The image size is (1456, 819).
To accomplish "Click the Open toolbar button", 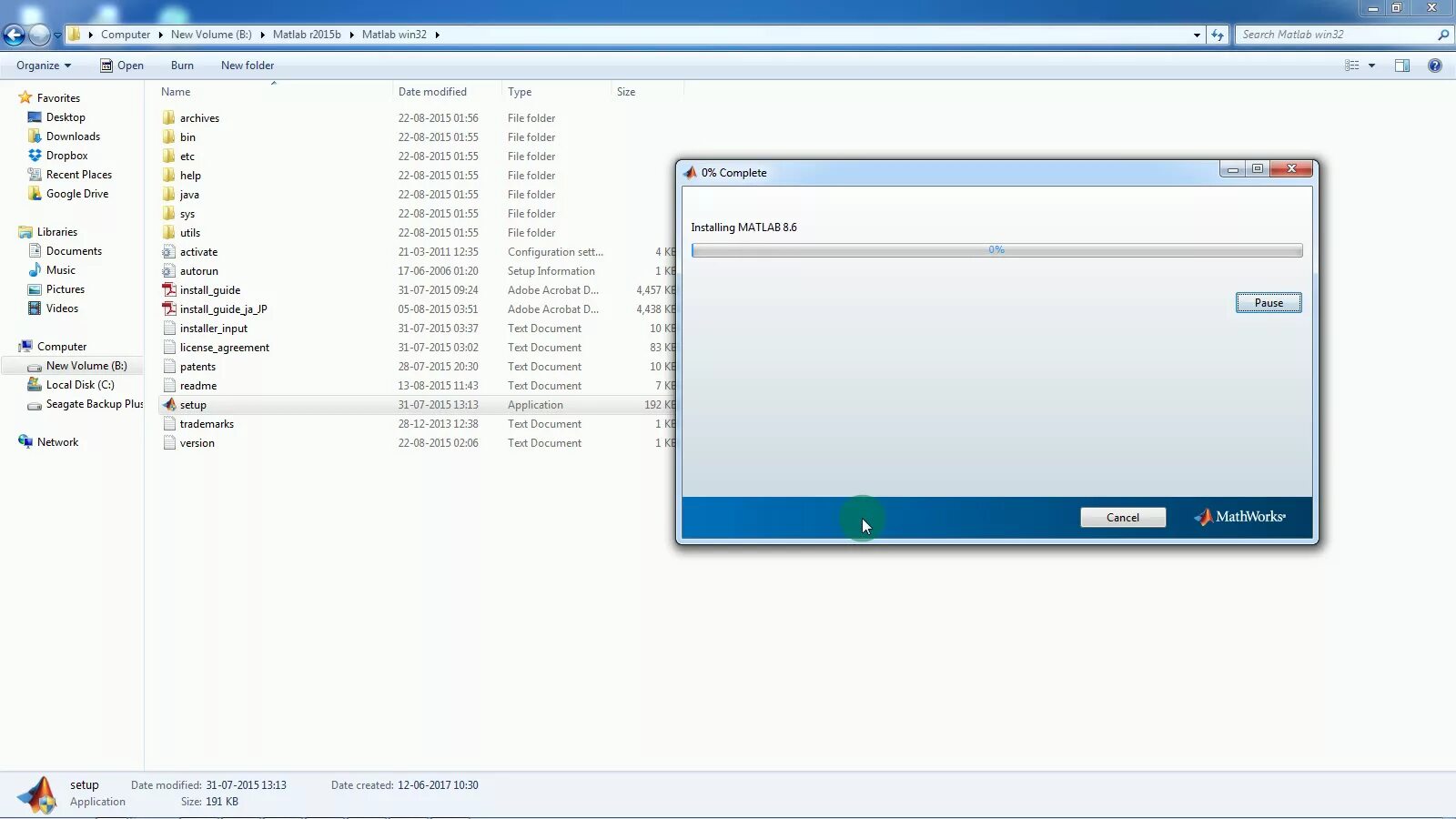I will (x=122, y=66).
